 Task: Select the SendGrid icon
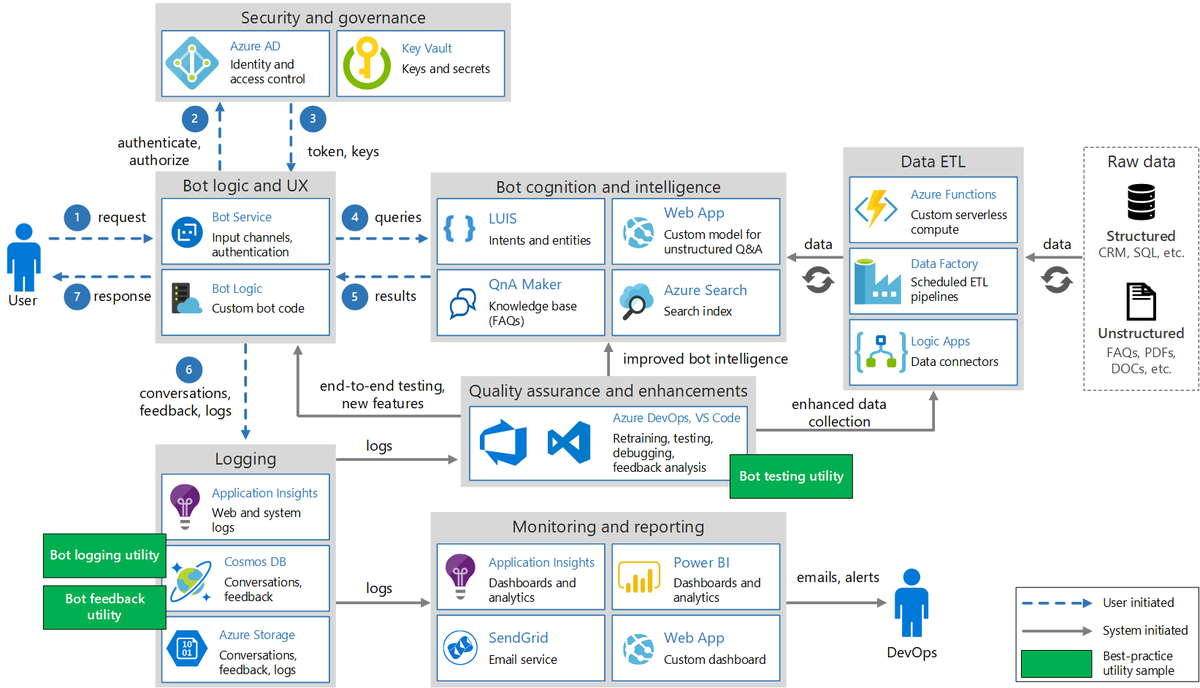tap(460, 647)
